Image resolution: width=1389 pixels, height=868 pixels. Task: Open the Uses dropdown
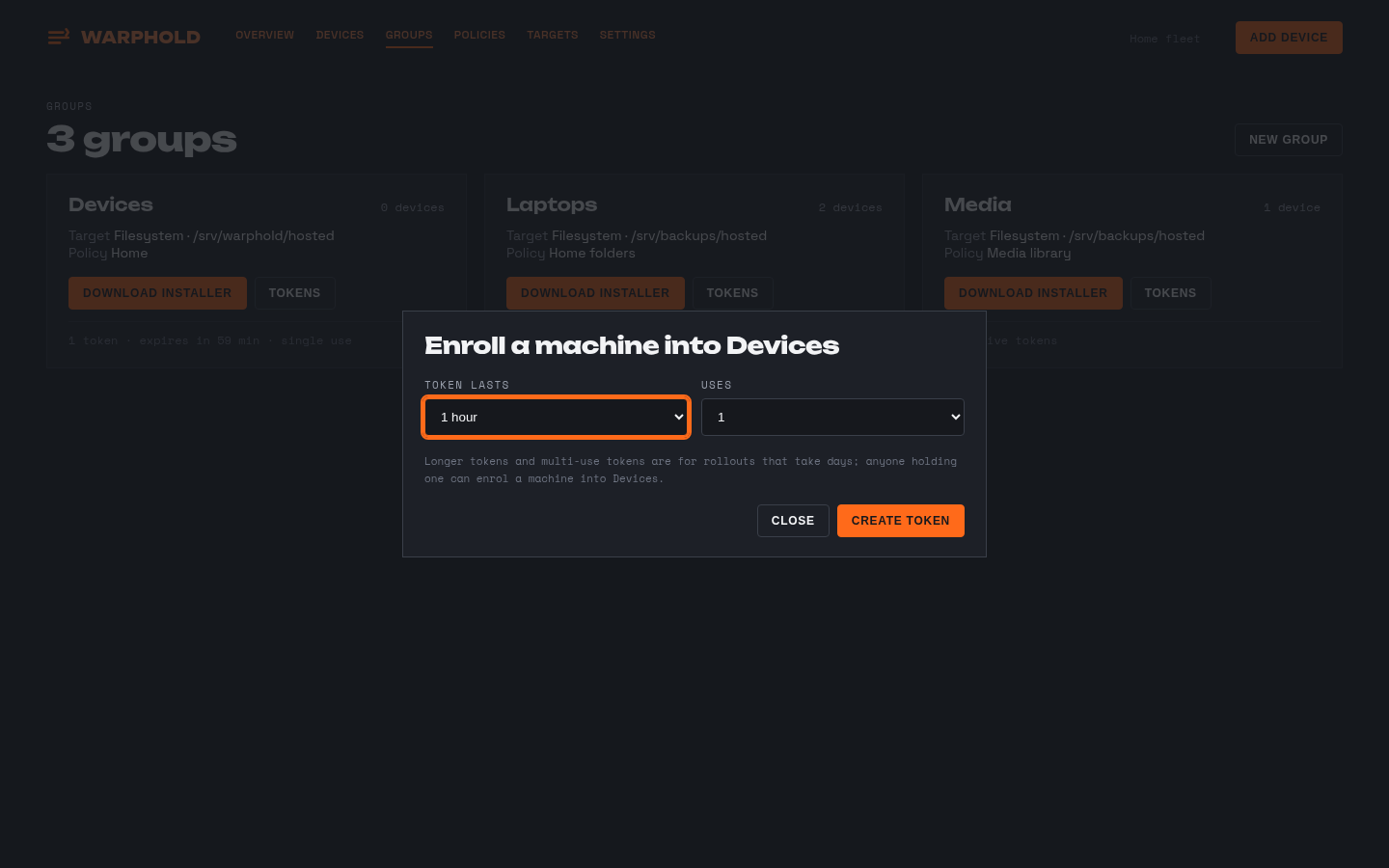pos(832,417)
